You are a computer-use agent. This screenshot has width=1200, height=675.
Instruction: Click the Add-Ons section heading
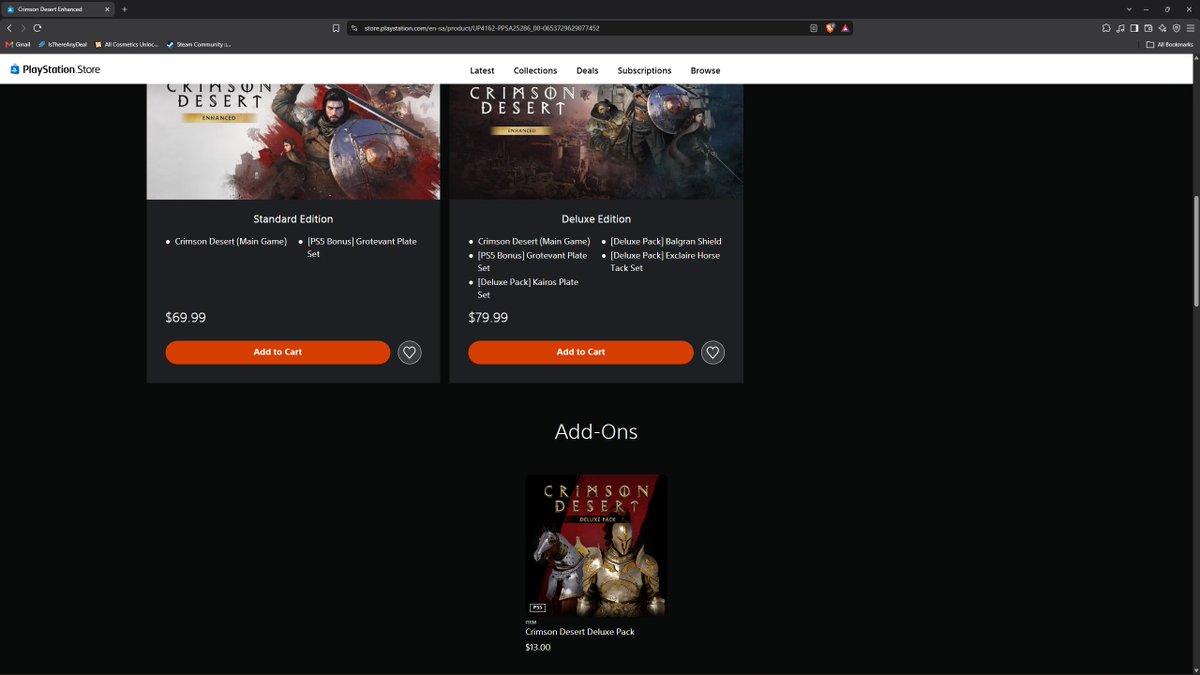point(596,432)
